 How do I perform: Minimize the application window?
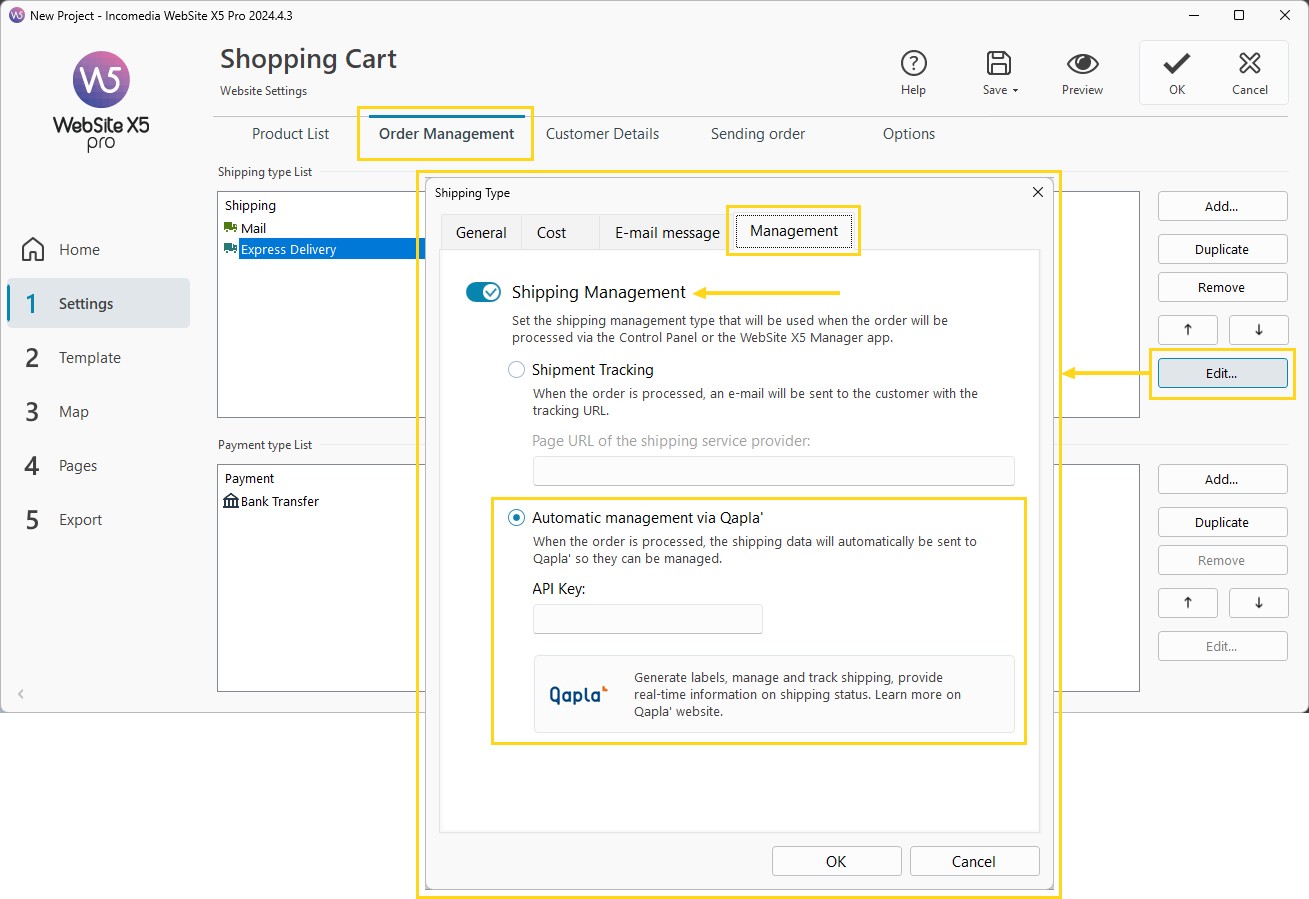1193,15
